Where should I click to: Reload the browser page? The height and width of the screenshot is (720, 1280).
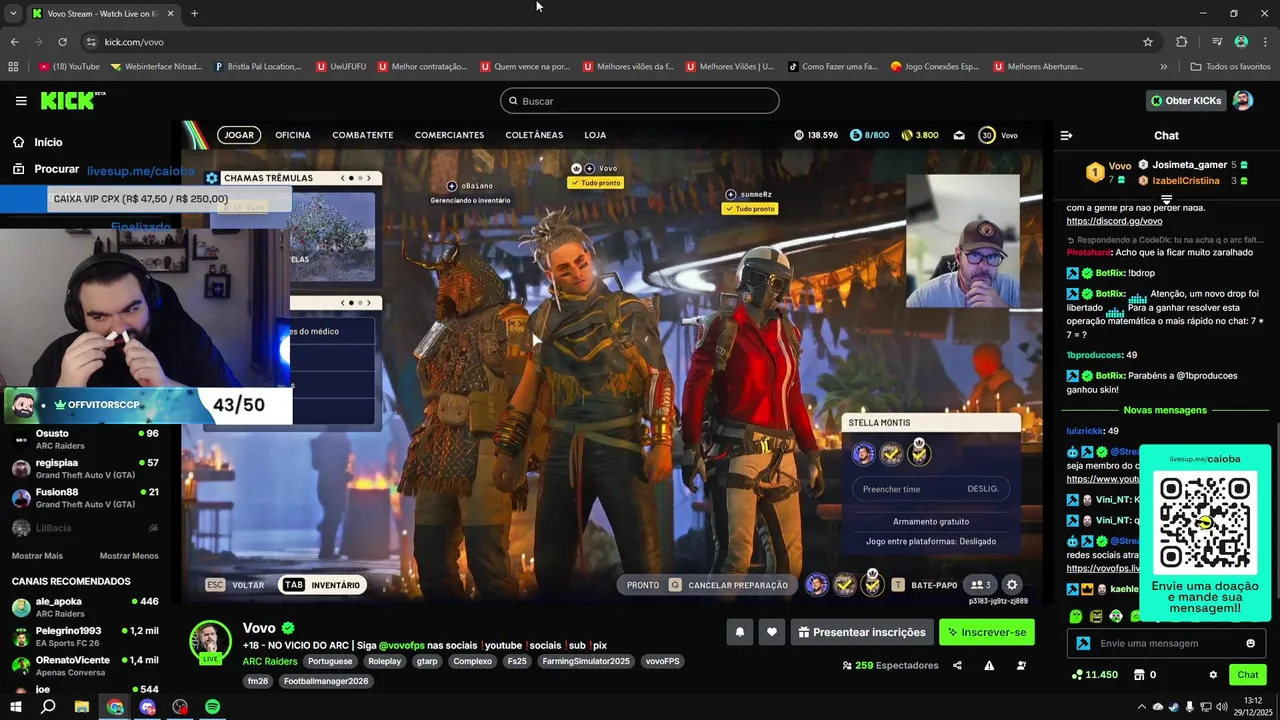(62, 42)
